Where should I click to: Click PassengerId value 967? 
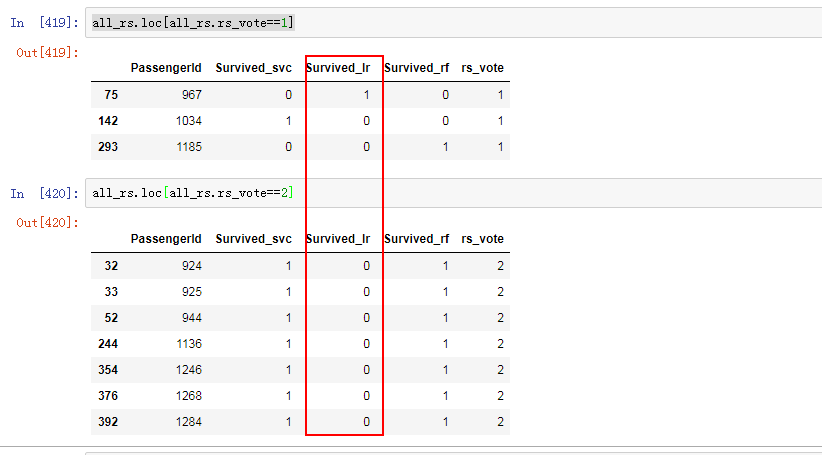click(x=192, y=95)
